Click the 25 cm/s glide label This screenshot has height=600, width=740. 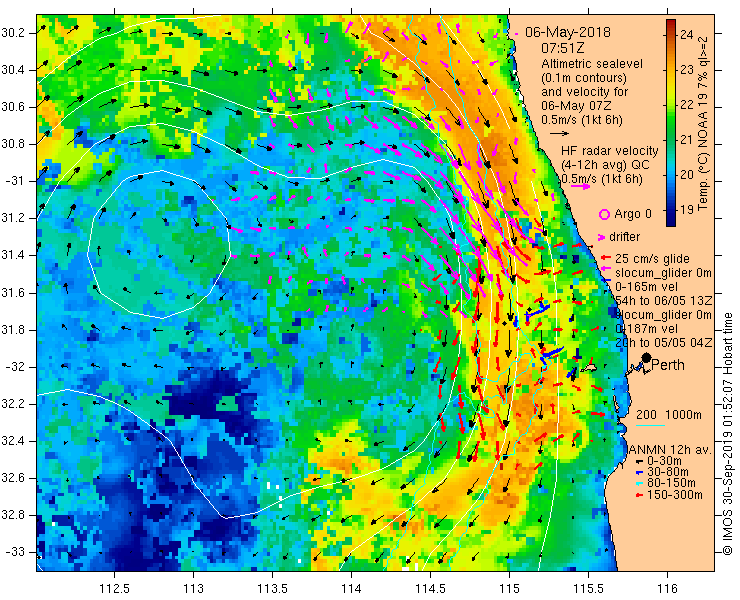pos(652,259)
